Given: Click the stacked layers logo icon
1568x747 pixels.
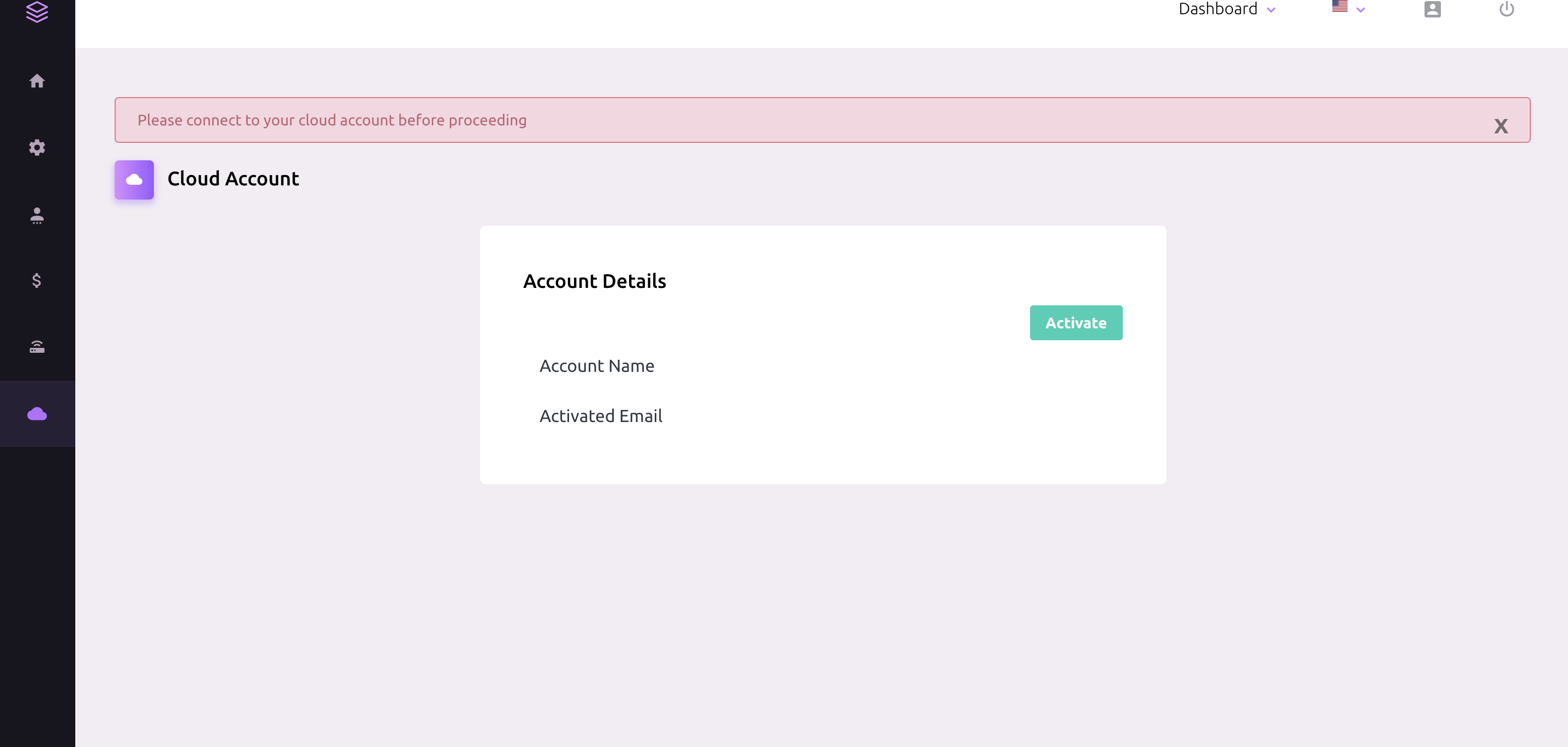Looking at the screenshot, I should pyautogui.click(x=37, y=11).
